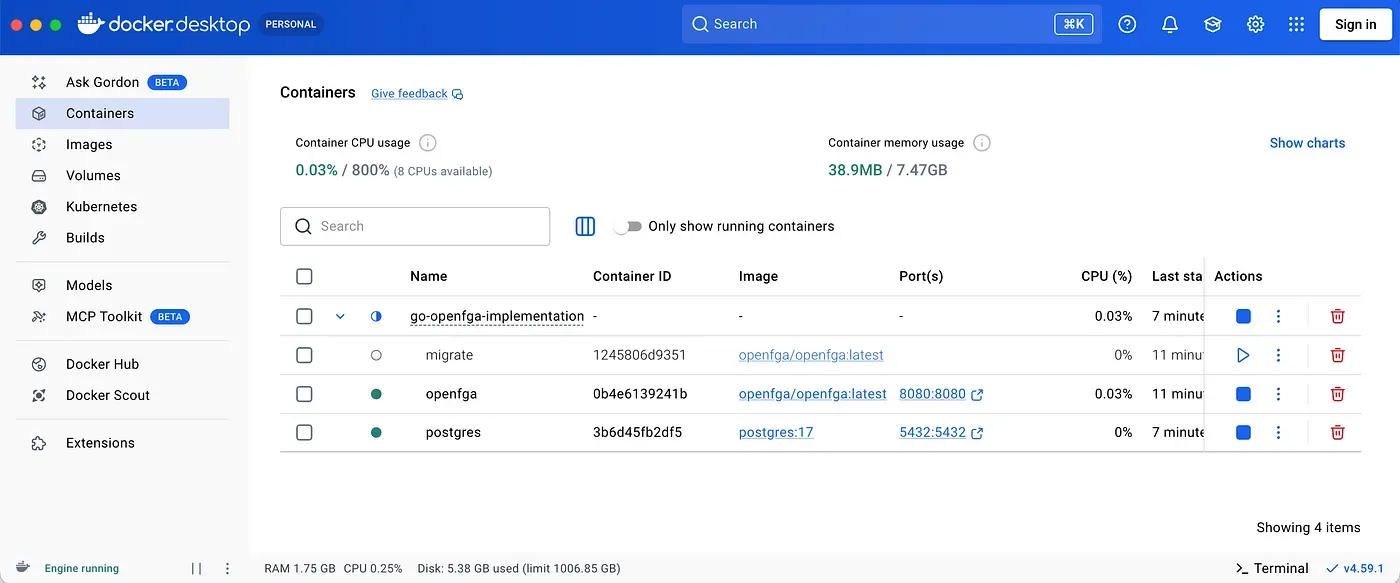This screenshot has width=1400, height=583.
Task: Open the migrate openfga/openfga:latest image link
Action: 811,355
